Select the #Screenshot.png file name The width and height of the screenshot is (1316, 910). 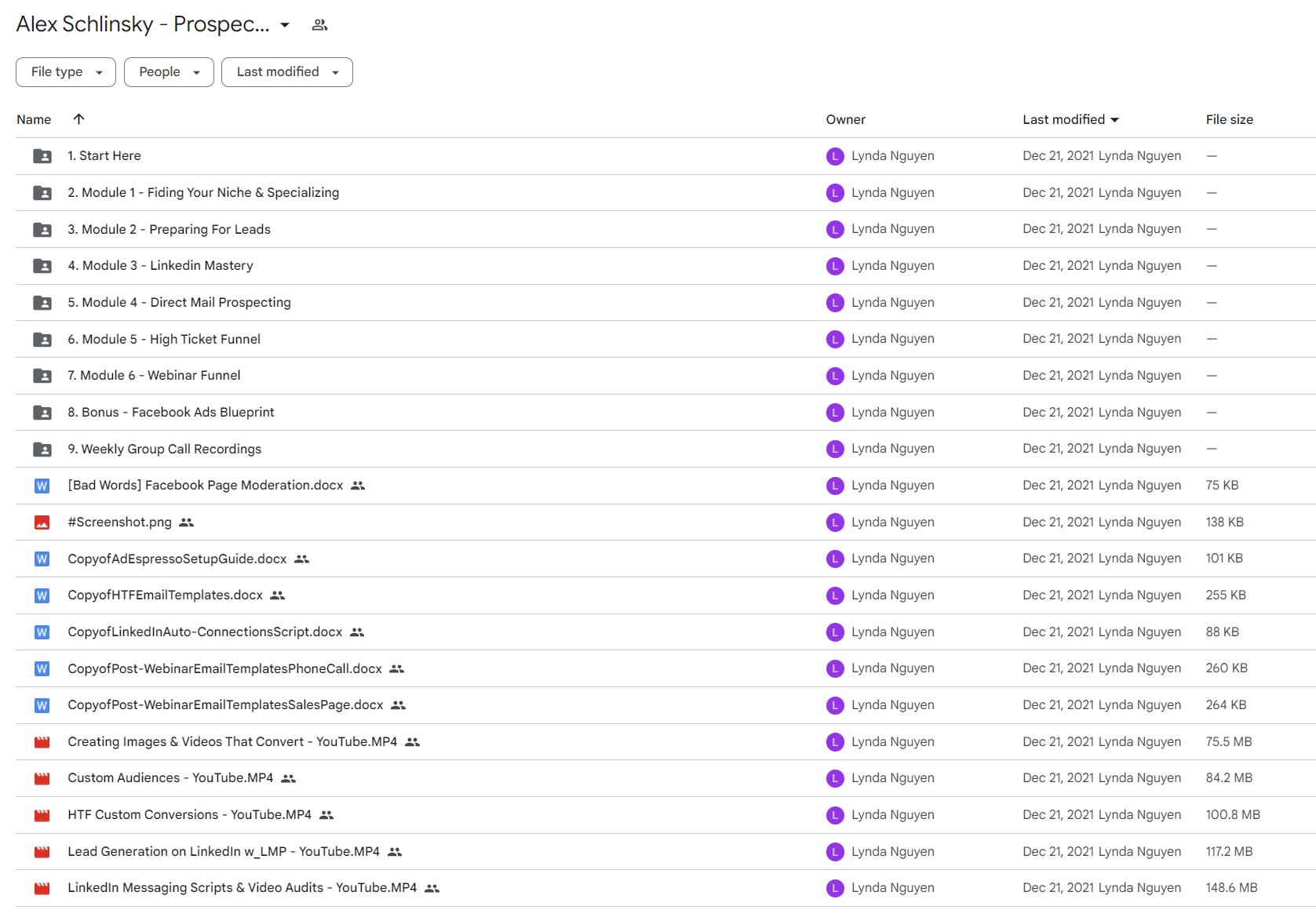pos(119,522)
